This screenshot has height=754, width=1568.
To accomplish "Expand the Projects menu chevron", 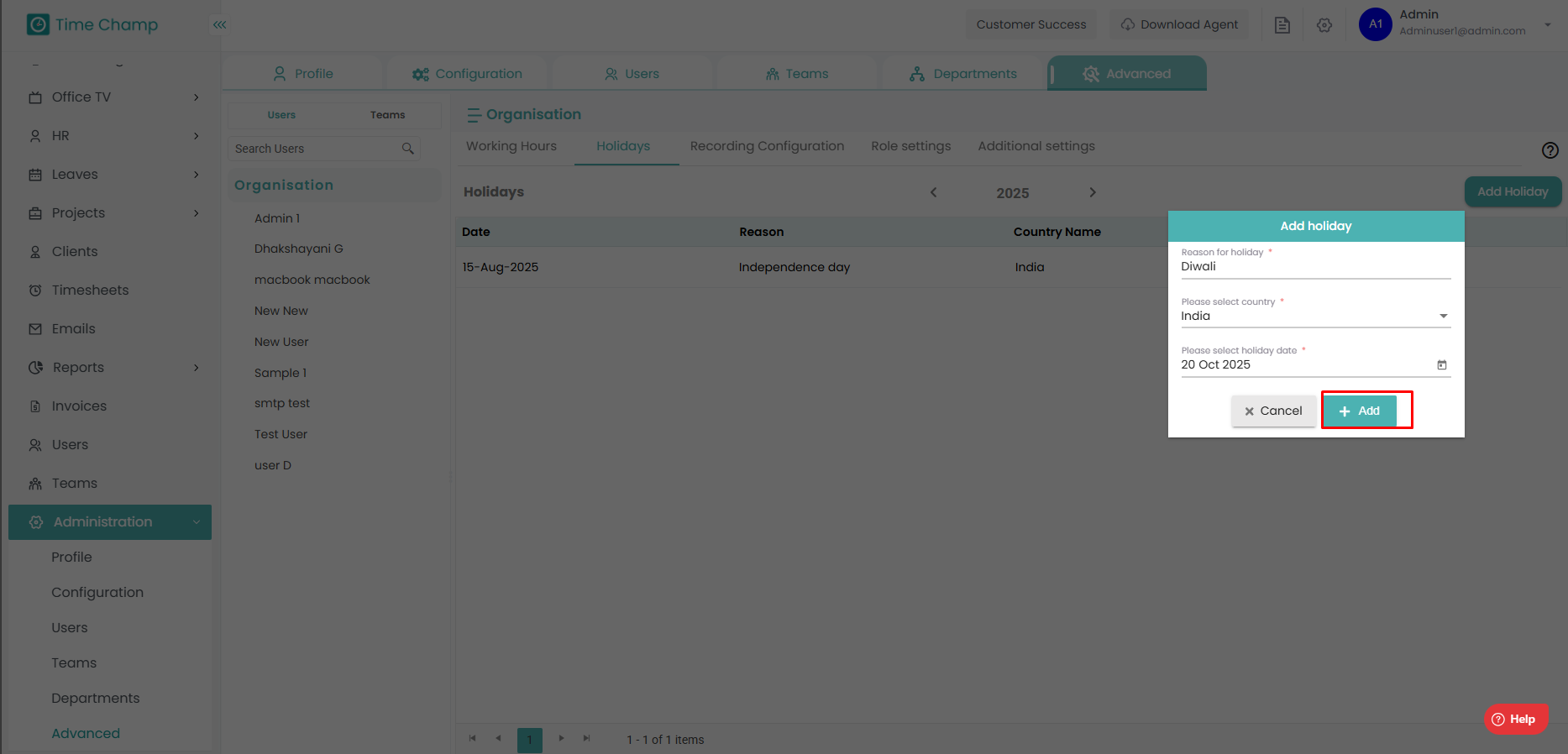I will point(197,213).
